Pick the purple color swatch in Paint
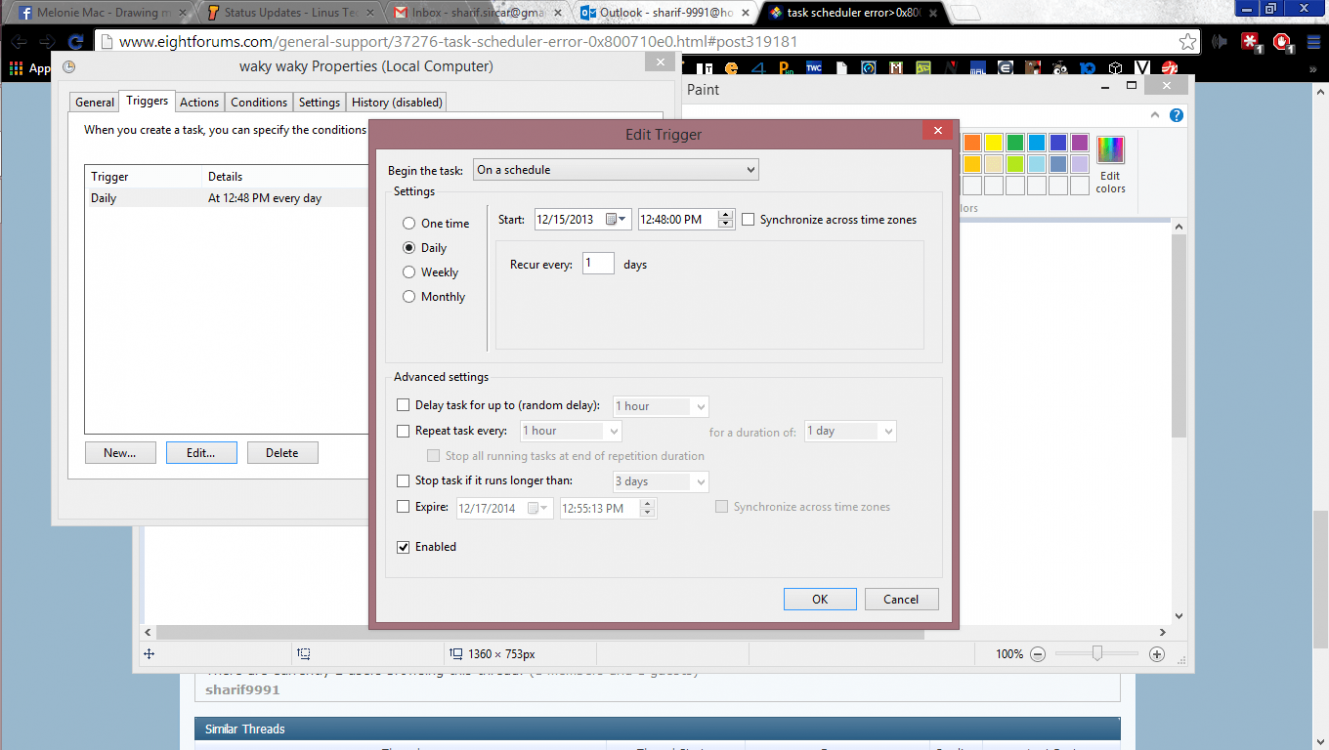The image size is (1329, 750). click(1080, 143)
